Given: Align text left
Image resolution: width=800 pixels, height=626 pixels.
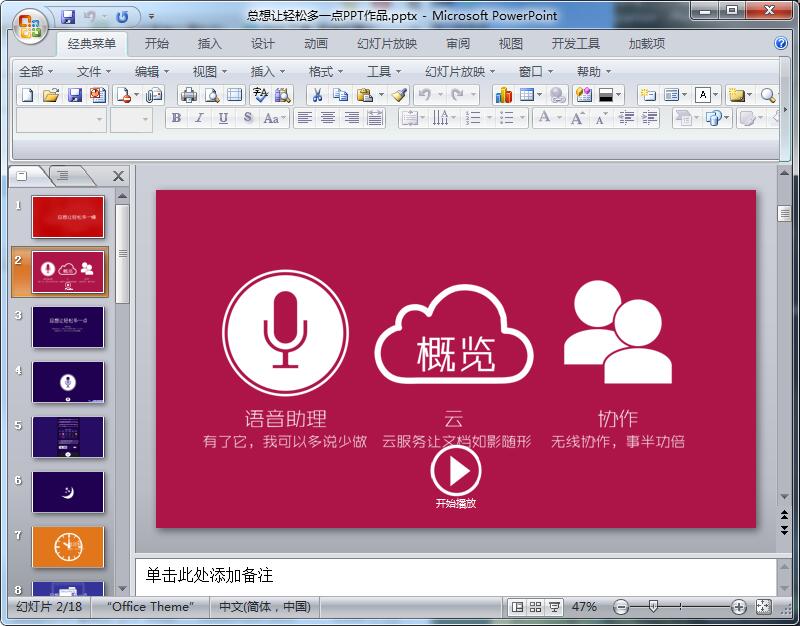Looking at the screenshot, I should [x=305, y=118].
